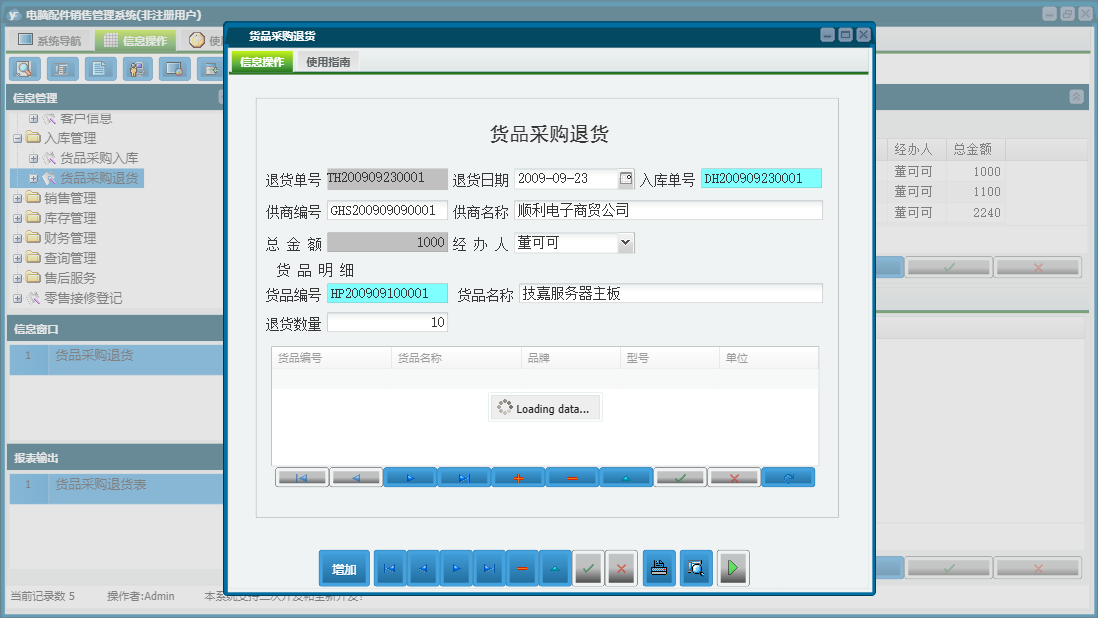This screenshot has height=618, width=1098.
Task: Expand the 财务管理 tree folder
Action: 18,239
